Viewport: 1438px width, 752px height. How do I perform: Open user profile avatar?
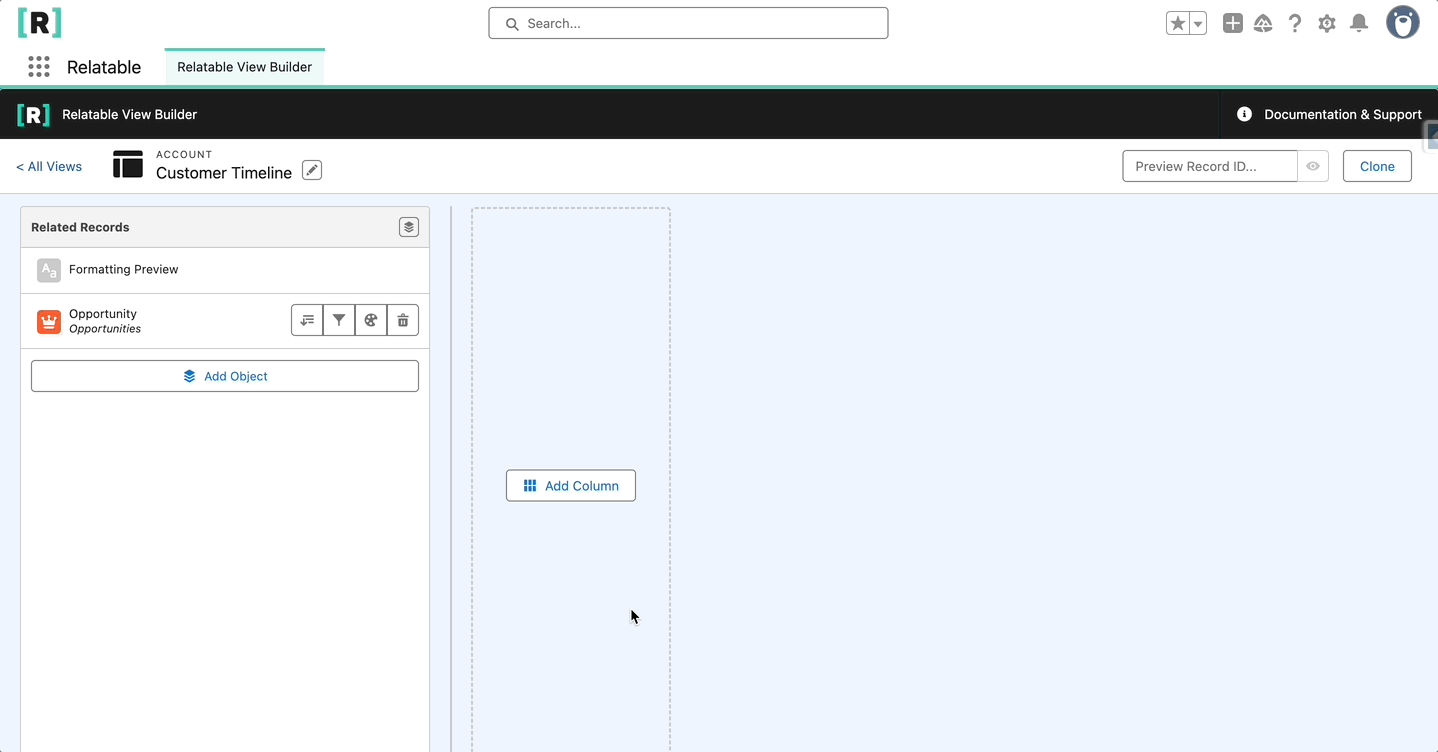(x=1403, y=23)
